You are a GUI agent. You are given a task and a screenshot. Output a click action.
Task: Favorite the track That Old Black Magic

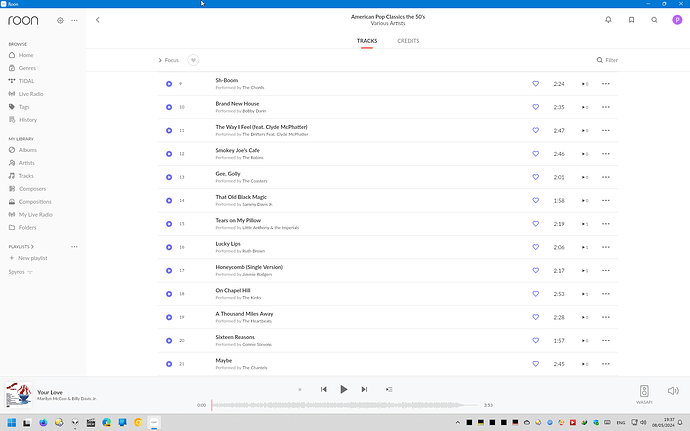tap(536, 200)
